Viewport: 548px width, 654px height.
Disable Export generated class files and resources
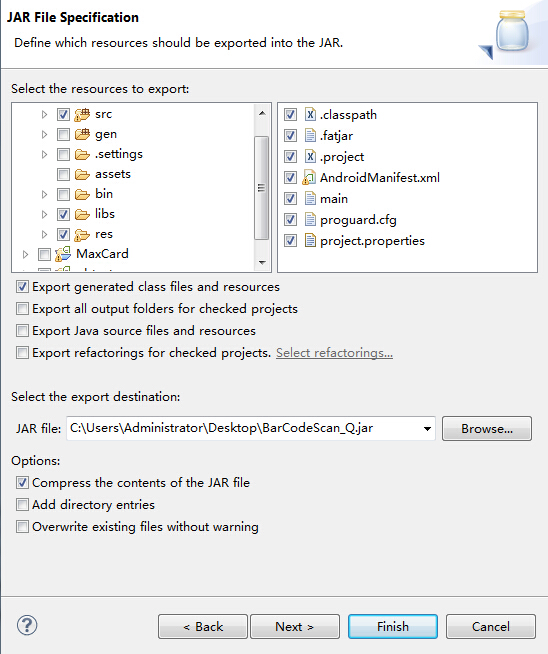(x=22, y=287)
